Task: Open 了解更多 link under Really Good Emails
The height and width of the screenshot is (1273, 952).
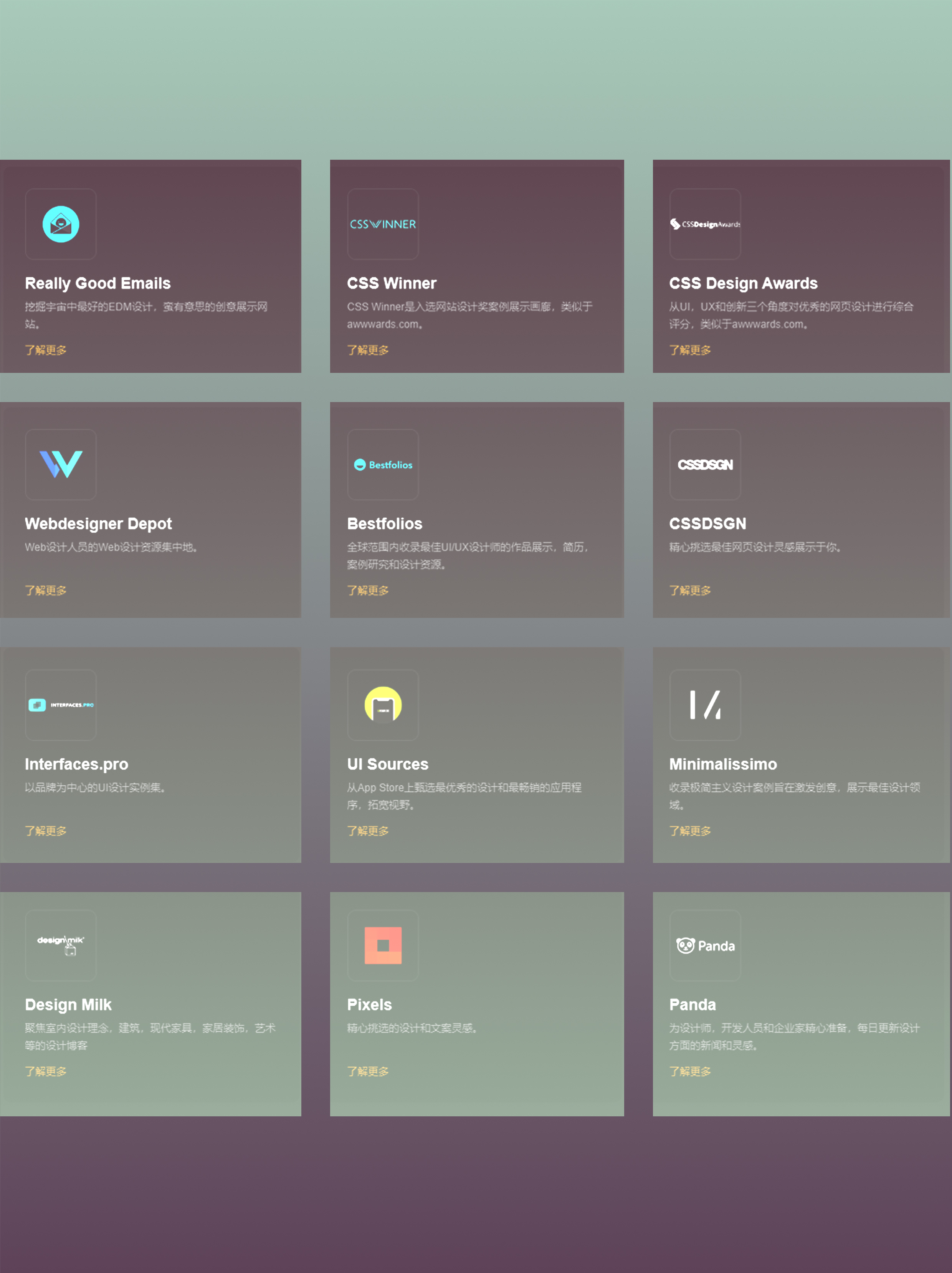Action: pos(45,350)
